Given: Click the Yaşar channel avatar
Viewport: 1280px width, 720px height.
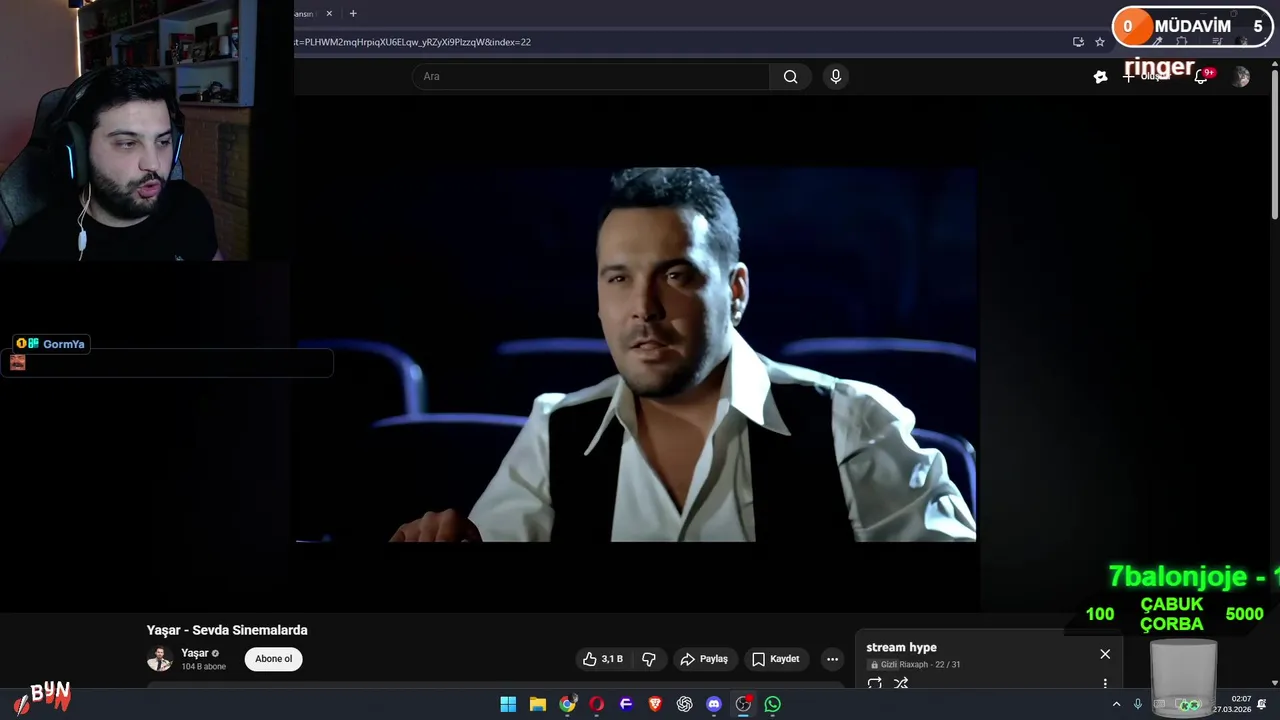Looking at the screenshot, I should tap(160, 659).
